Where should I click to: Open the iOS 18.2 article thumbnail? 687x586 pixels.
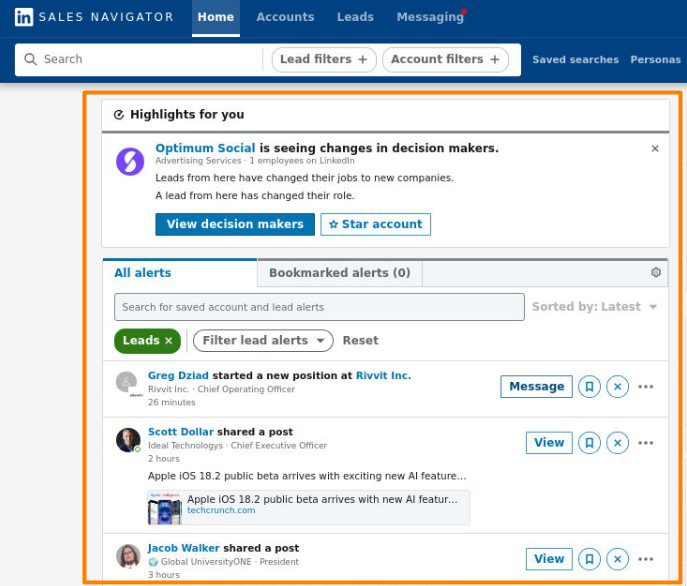click(x=164, y=508)
